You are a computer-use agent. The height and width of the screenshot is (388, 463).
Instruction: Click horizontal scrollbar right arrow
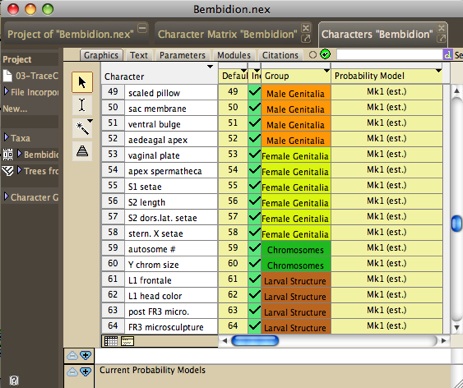[x=443, y=340]
